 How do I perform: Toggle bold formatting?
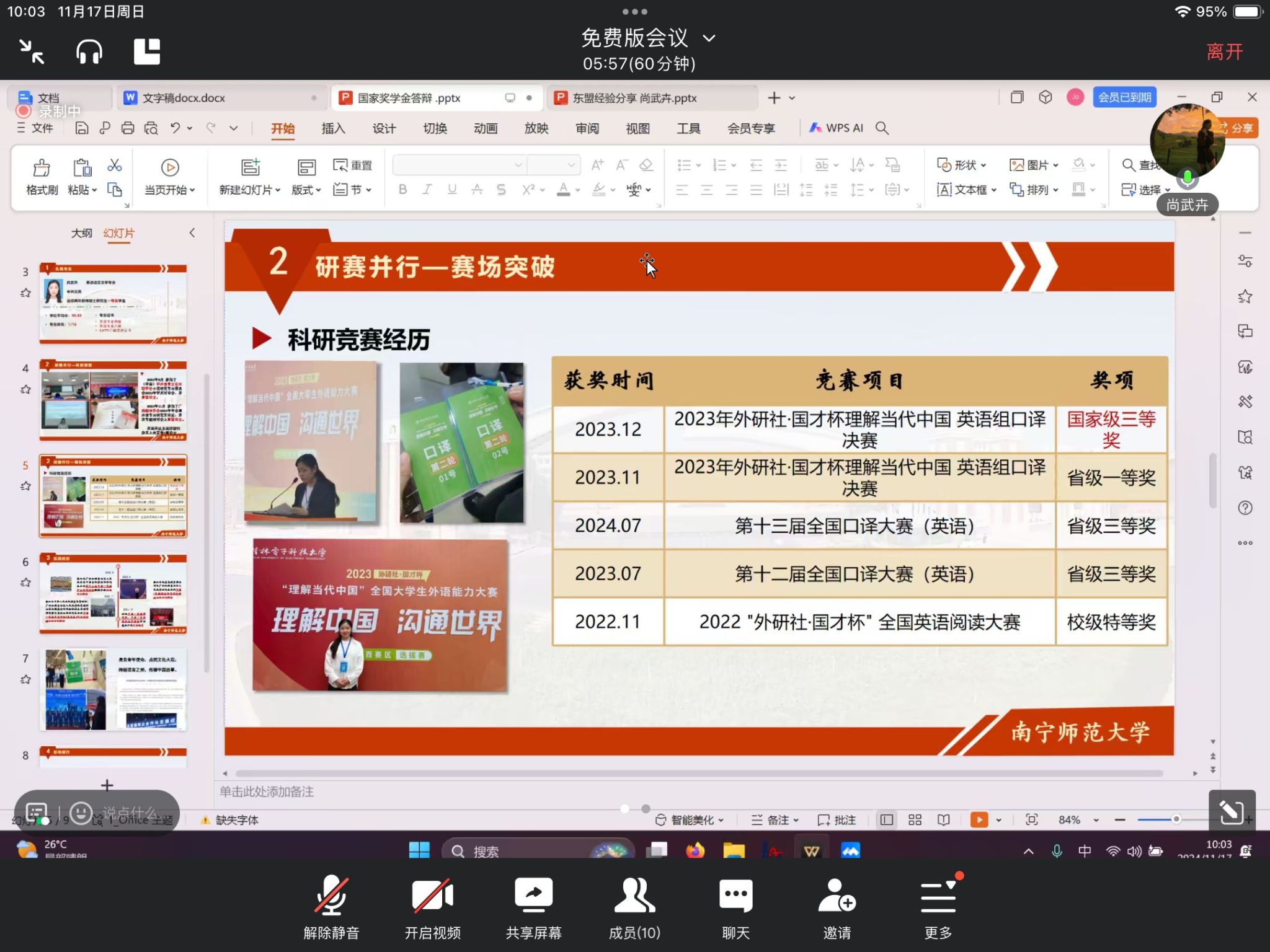pyautogui.click(x=403, y=190)
